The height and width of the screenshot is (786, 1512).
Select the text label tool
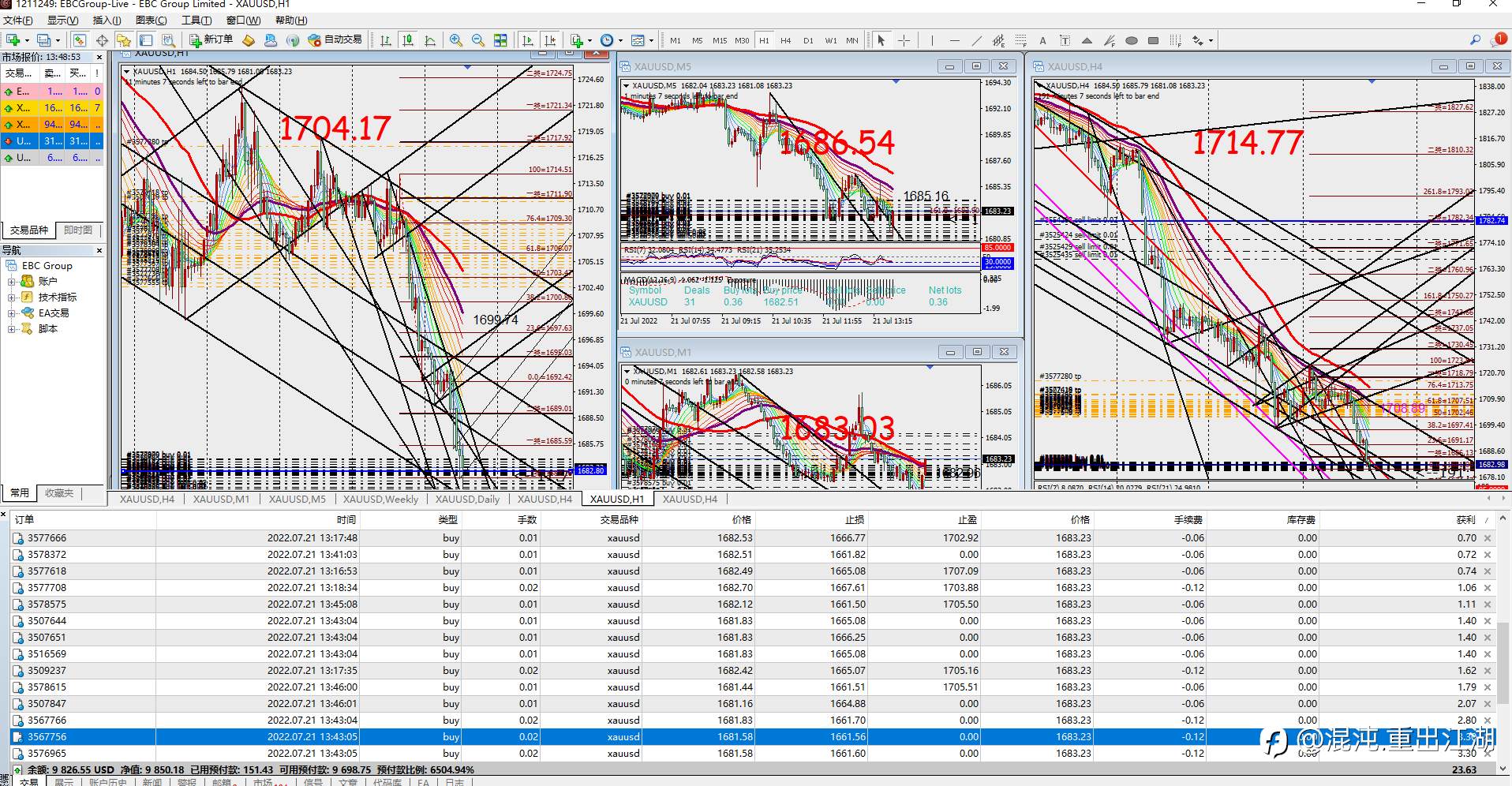pyautogui.click(x=1042, y=40)
